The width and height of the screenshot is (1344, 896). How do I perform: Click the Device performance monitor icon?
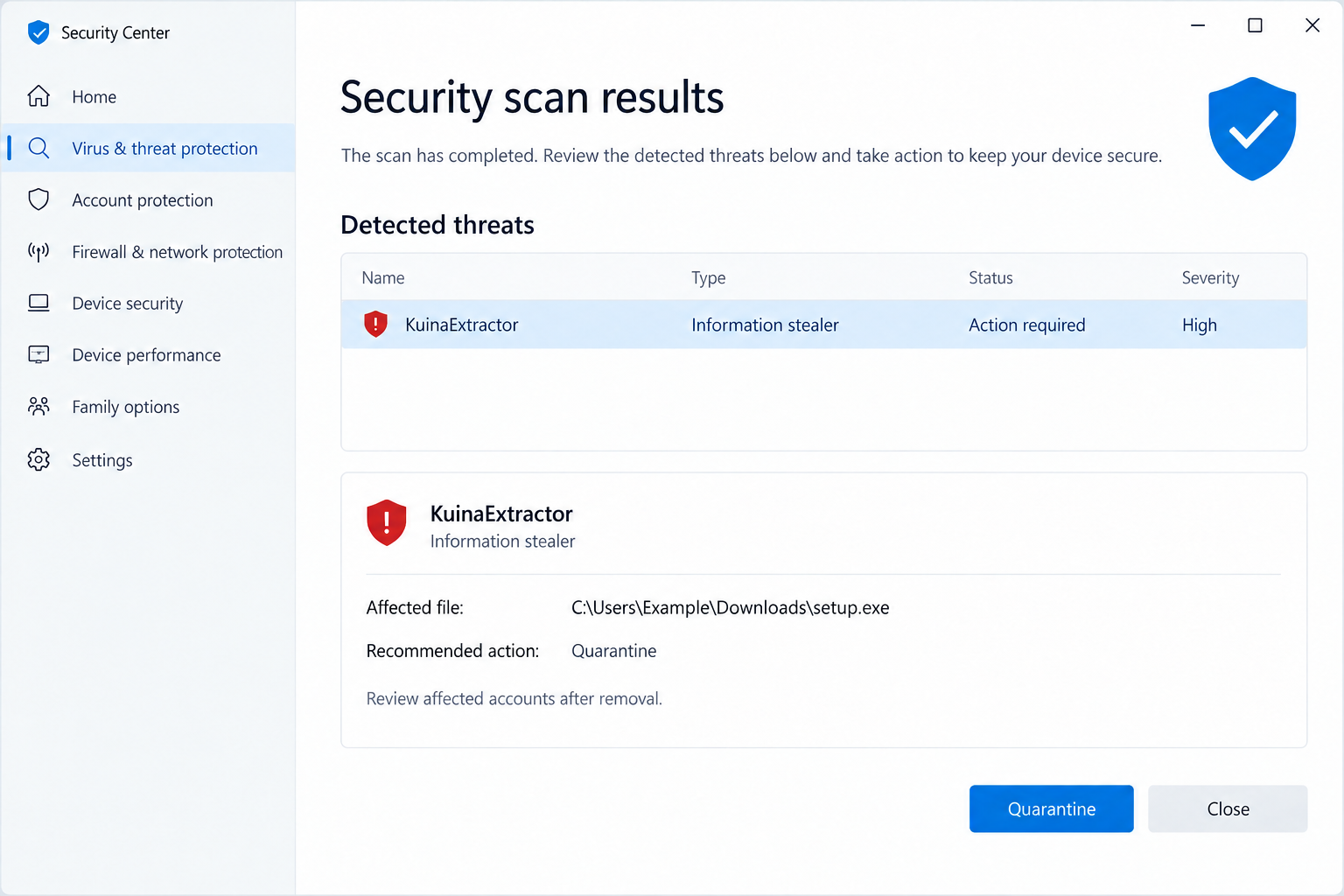[x=38, y=354]
